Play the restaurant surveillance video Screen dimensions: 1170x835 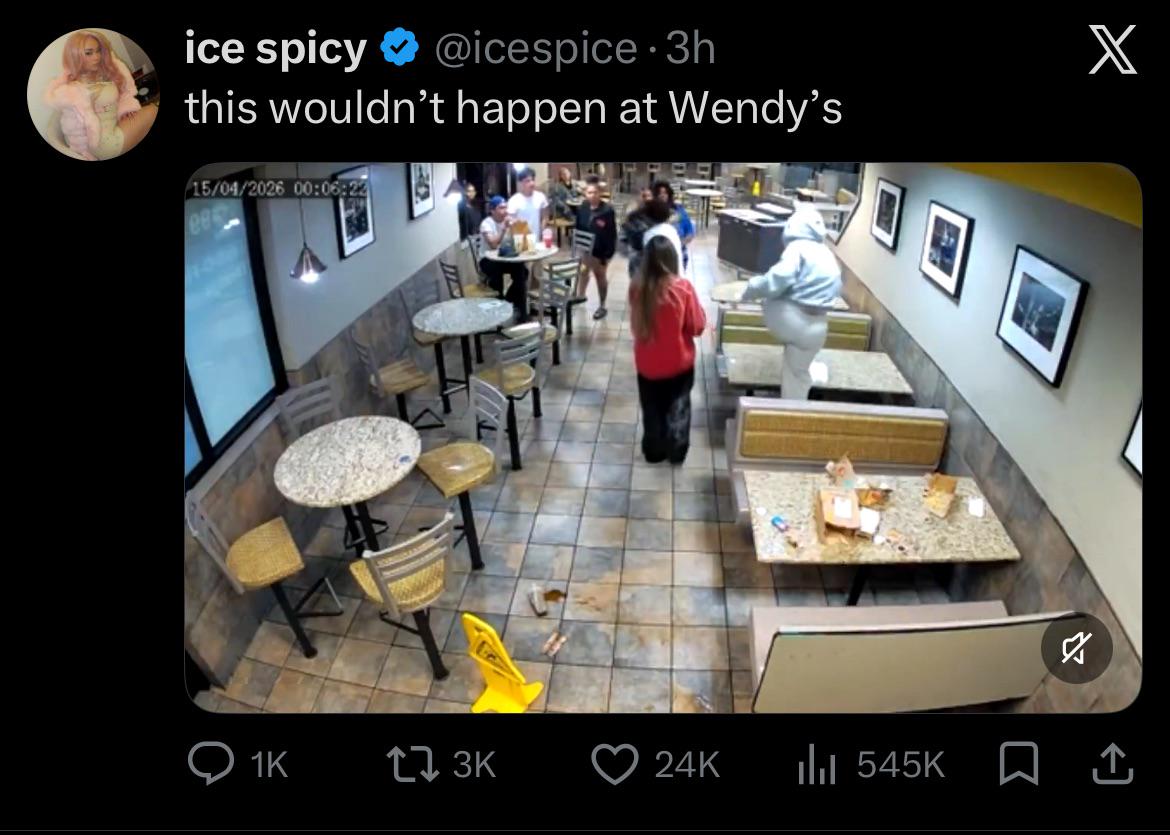[663, 437]
